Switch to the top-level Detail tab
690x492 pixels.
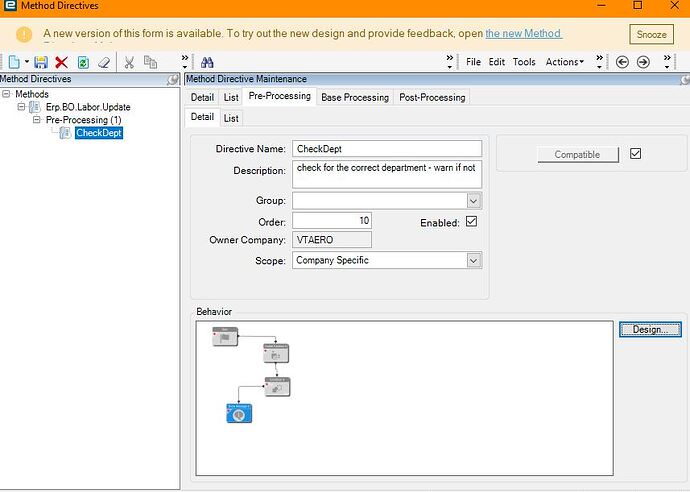pyautogui.click(x=202, y=97)
